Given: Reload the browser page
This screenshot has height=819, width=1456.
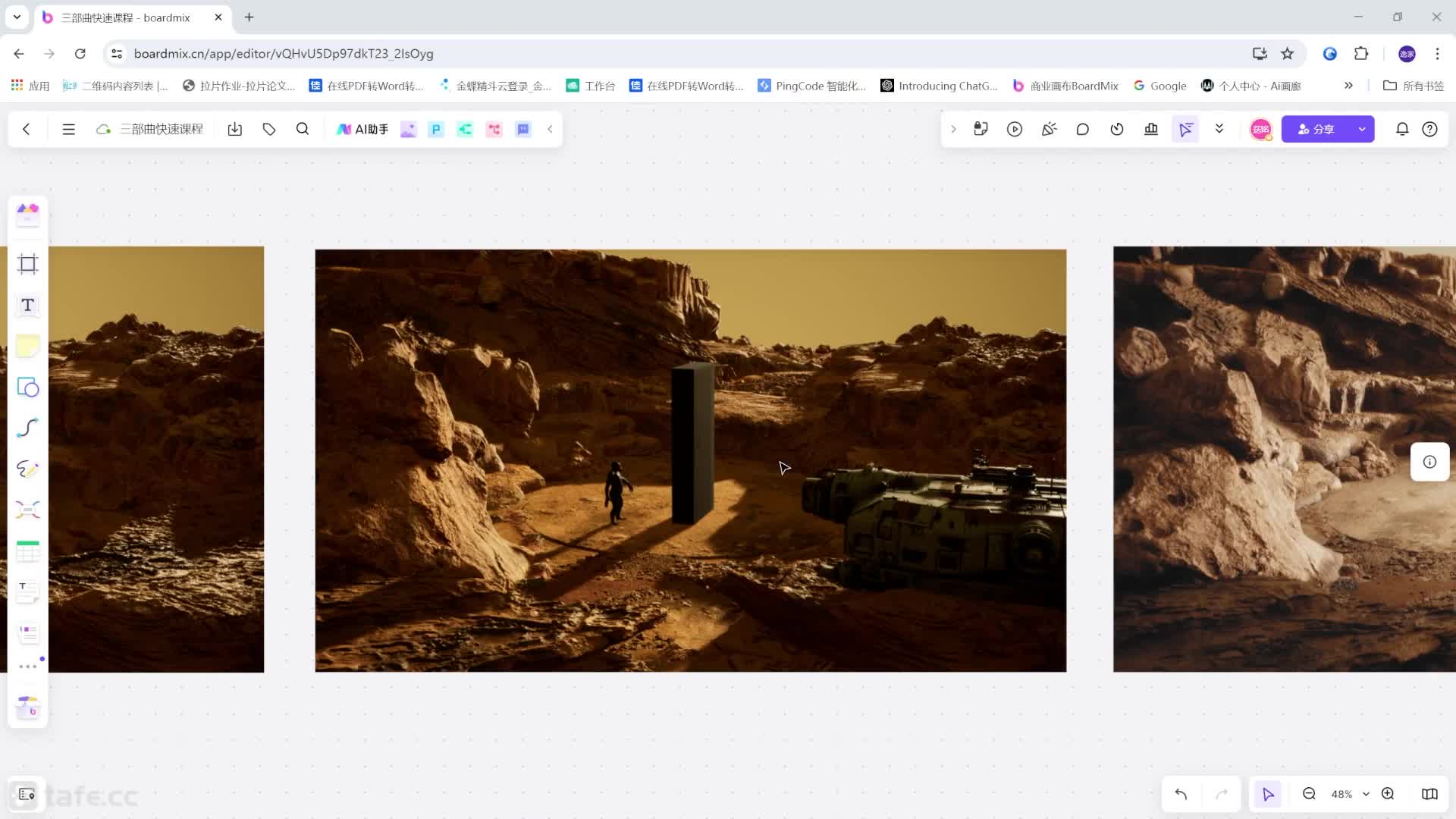Looking at the screenshot, I should pos(80,54).
